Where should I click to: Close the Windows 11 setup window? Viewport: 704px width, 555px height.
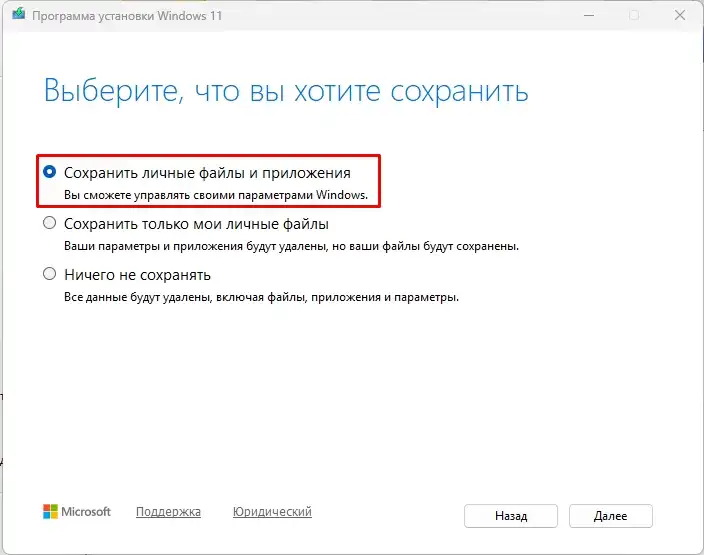click(x=680, y=15)
